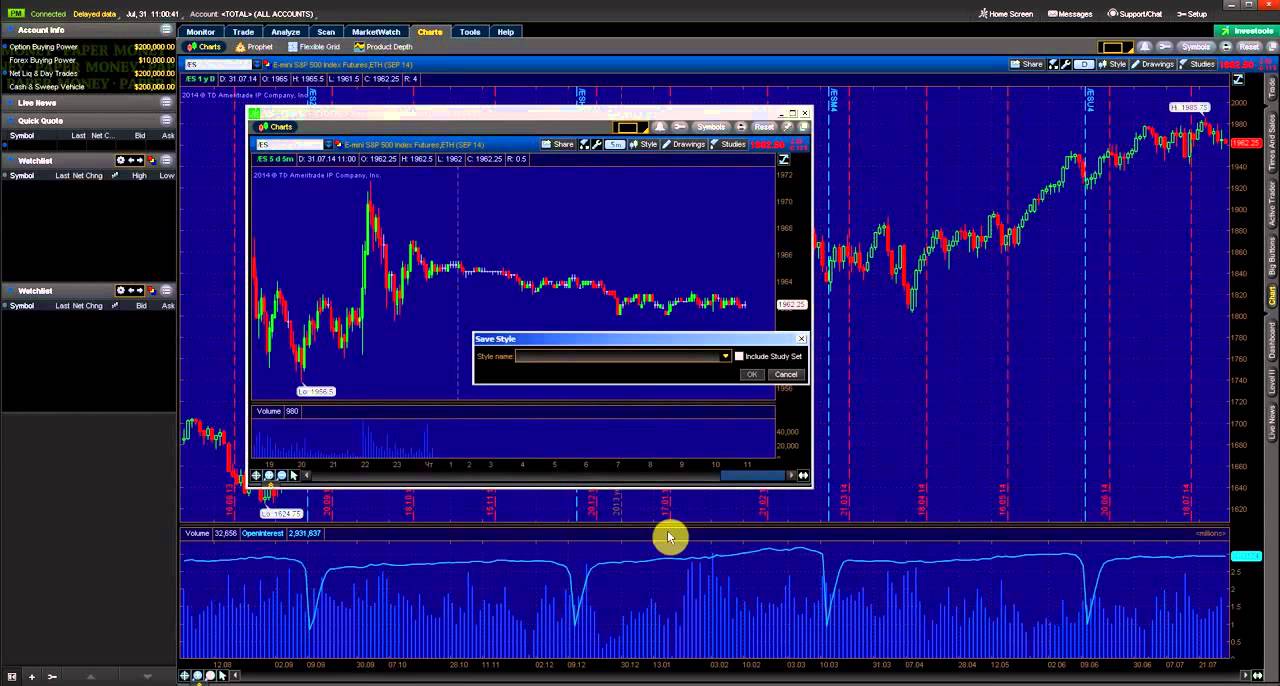The image size is (1280, 686).
Task: Open the Live News gadget menu
Action: click(166, 103)
